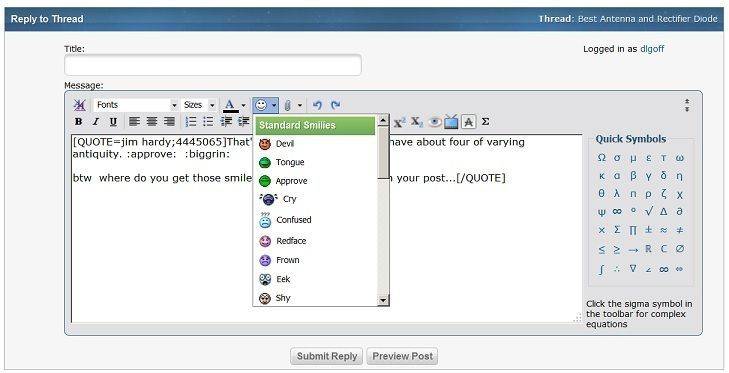Click the smiley face toolbar button
729x373 pixels.
261,105
